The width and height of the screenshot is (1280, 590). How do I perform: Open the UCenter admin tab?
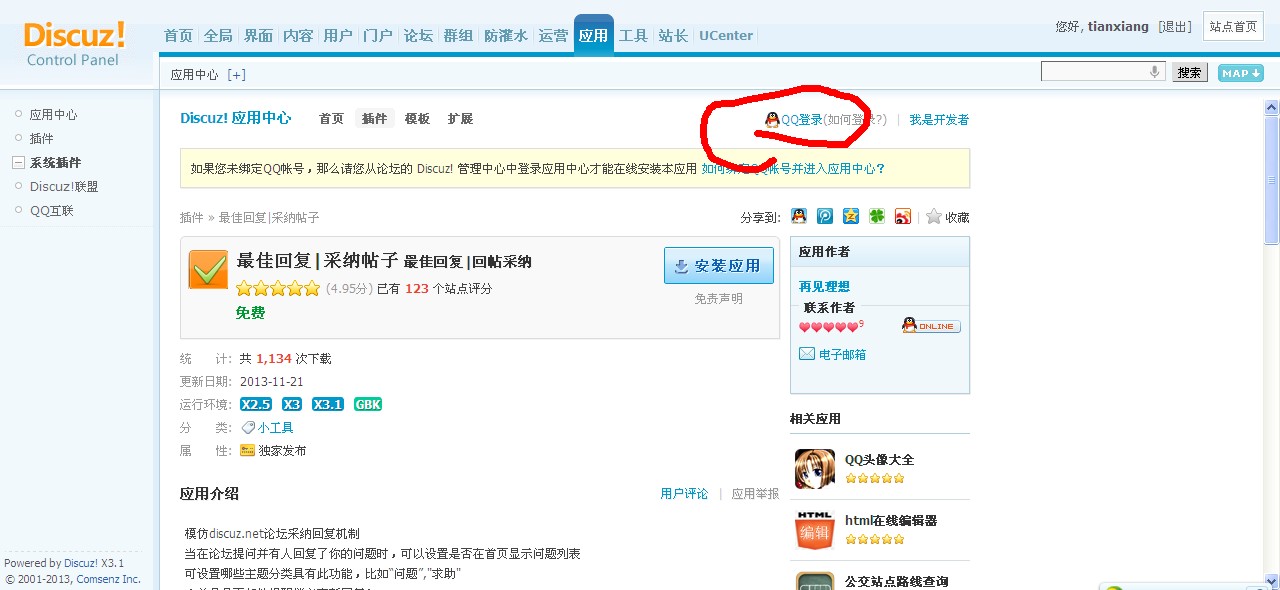726,35
